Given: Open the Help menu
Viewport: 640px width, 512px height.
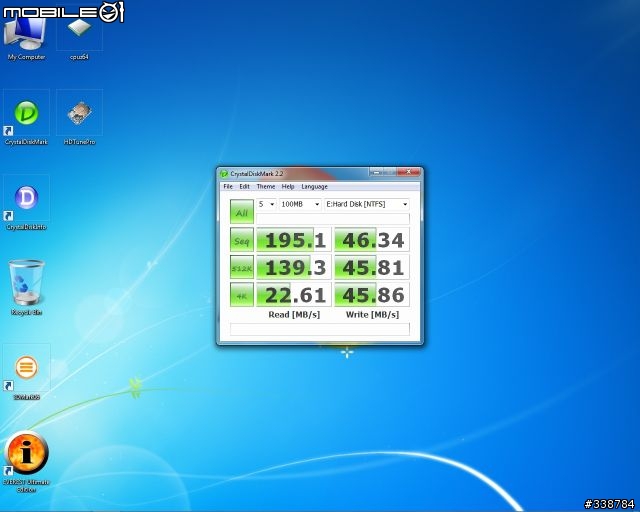Looking at the screenshot, I should pyautogui.click(x=288, y=187).
